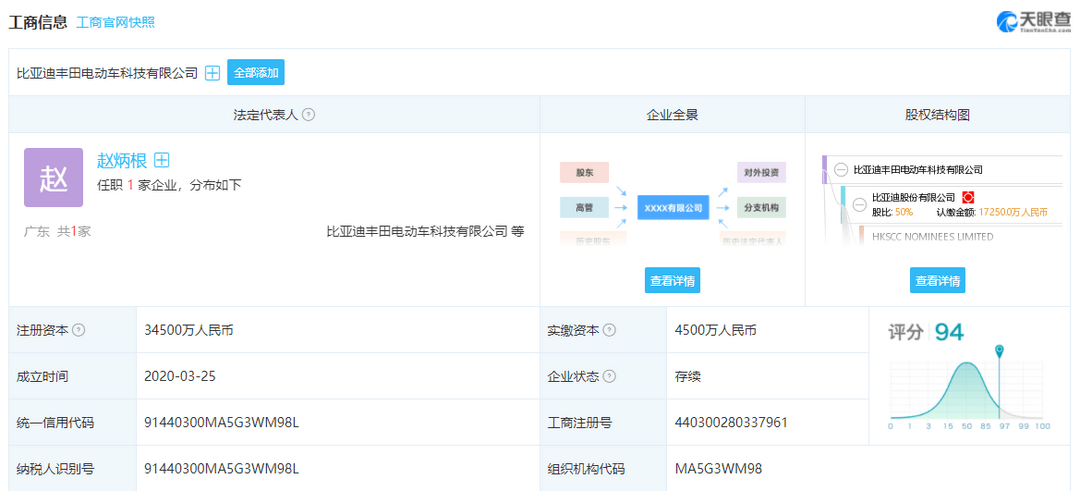This screenshot has width=1080, height=491.
Task: Click the score marker pin on chart
Action: tap(999, 351)
